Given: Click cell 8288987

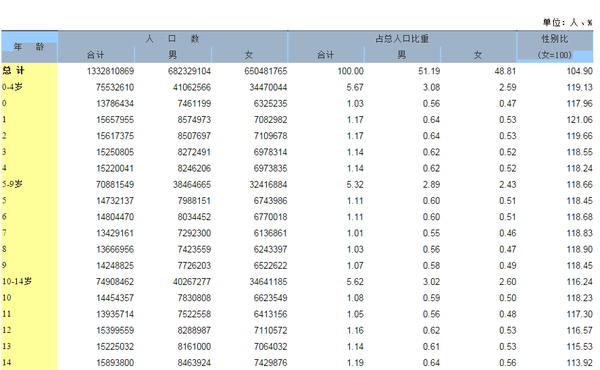Looking at the screenshot, I should click(x=194, y=330).
